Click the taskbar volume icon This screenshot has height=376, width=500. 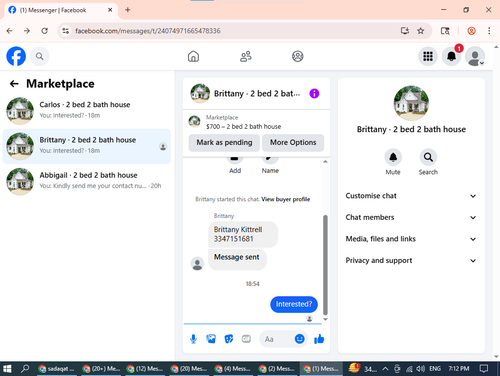[x=421, y=369]
